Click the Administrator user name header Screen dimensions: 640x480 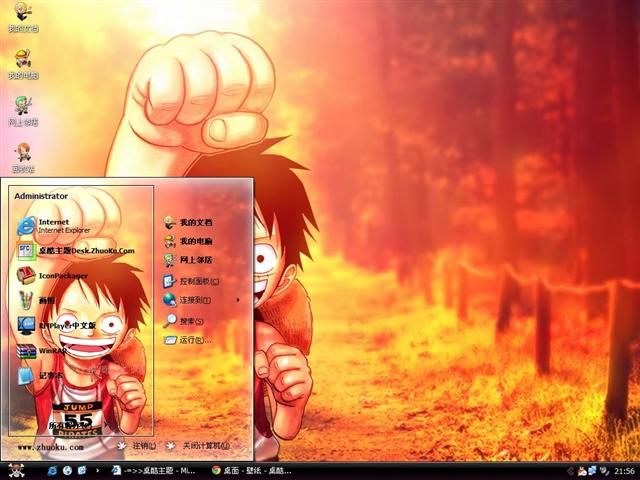pyautogui.click(x=41, y=196)
